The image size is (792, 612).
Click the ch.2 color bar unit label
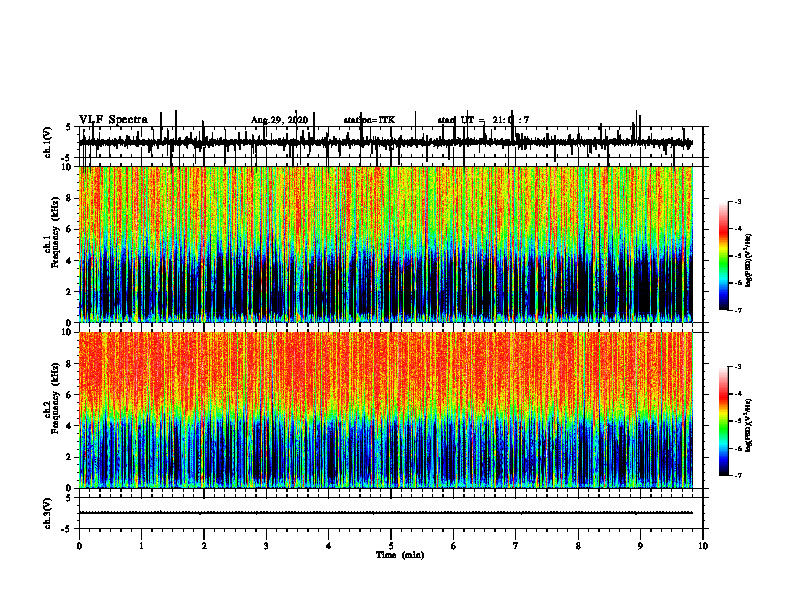coord(749,425)
